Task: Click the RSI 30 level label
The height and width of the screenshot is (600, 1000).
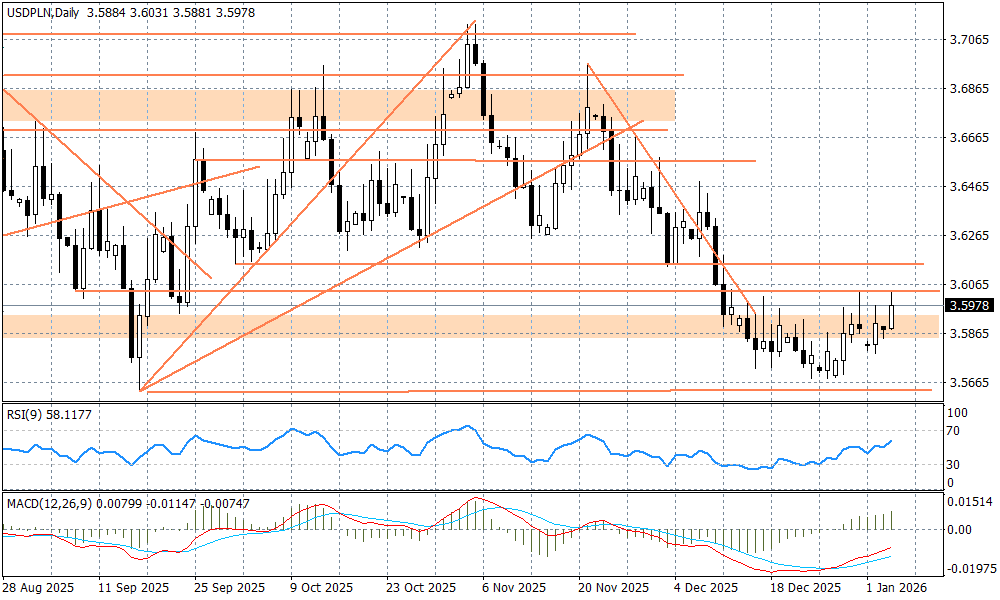Action: (953, 465)
